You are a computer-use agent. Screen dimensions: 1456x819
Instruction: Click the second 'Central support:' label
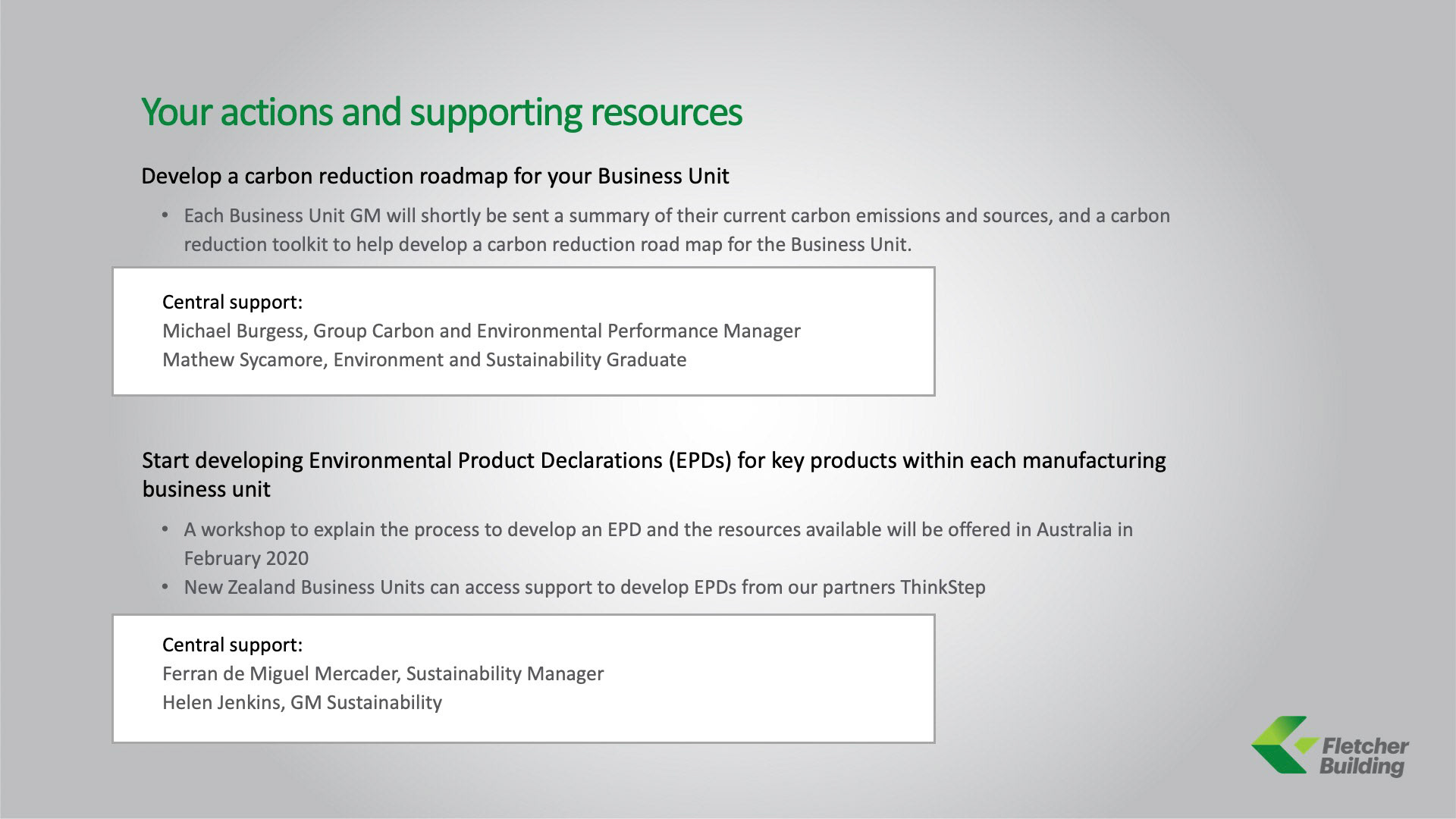[232, 645]
